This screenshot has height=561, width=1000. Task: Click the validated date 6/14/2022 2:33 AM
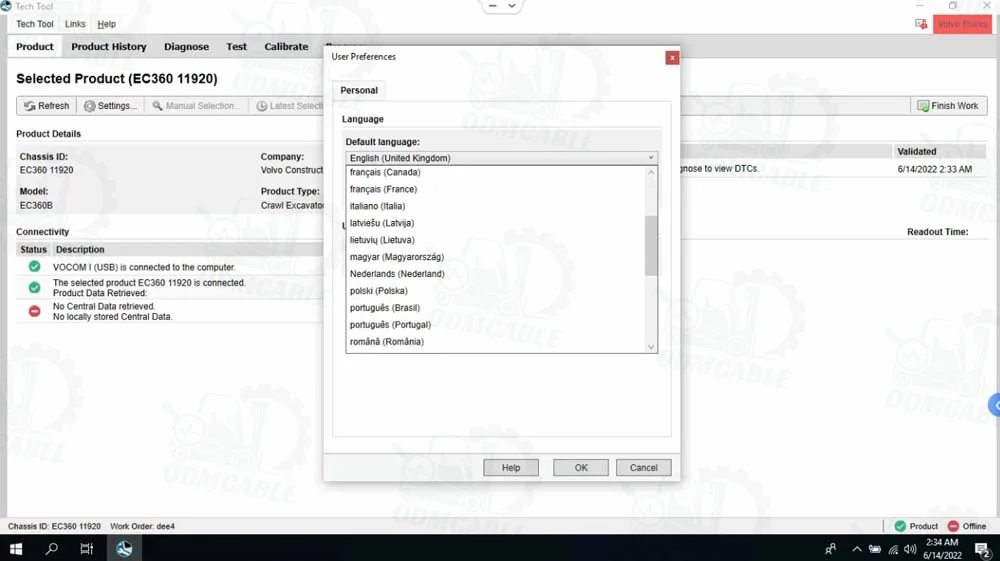pos(934,169)
